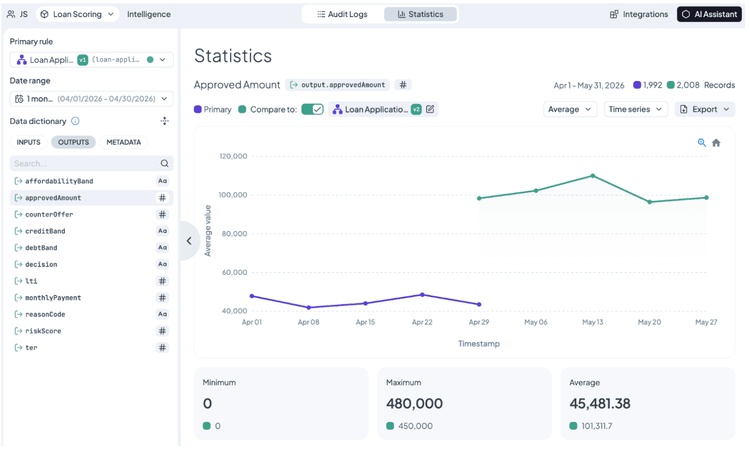Click the green comparison average 101,311.7

[596, 426]
